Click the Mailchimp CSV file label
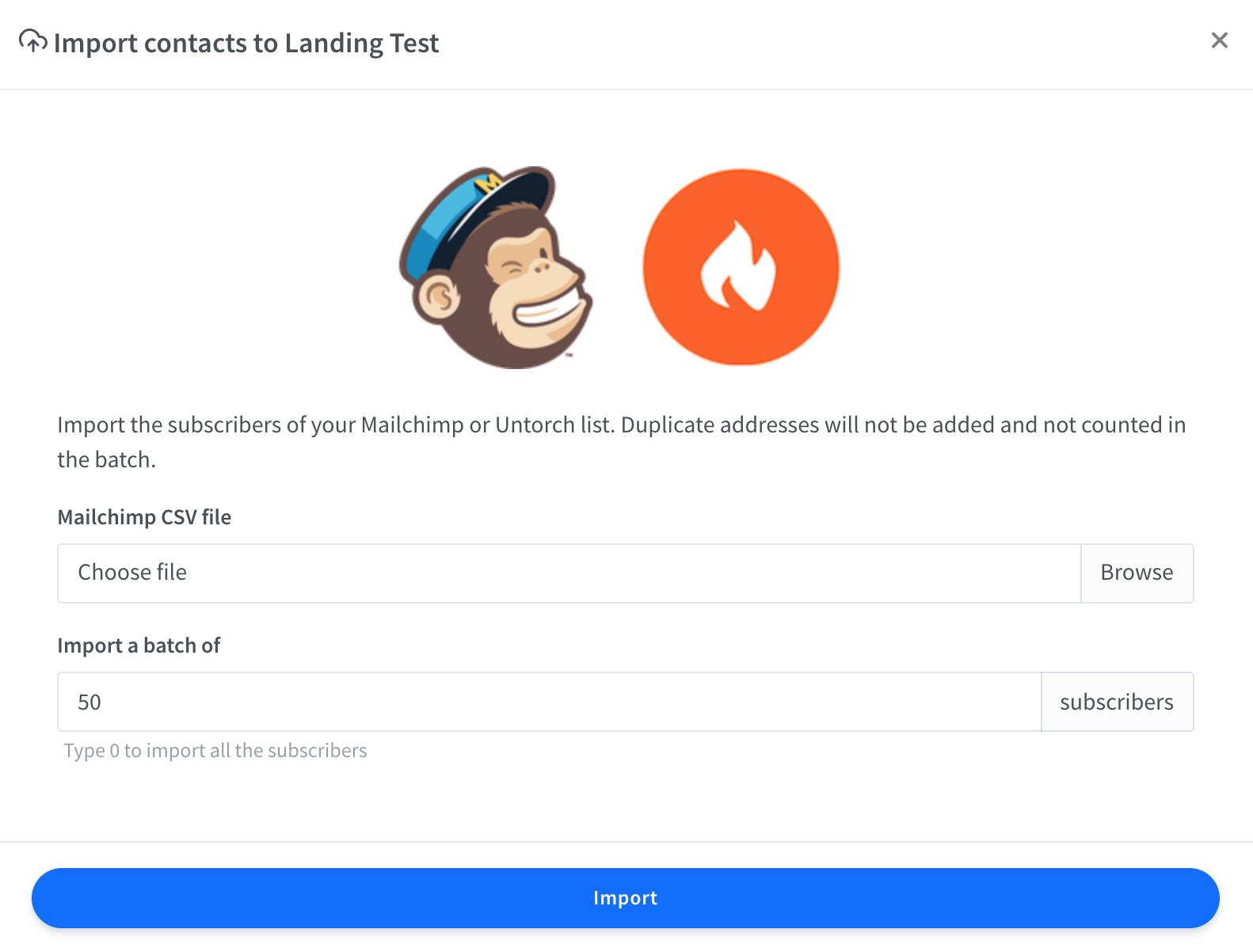Viewport: 1253px width, 952px height. [x=144, y=517]
